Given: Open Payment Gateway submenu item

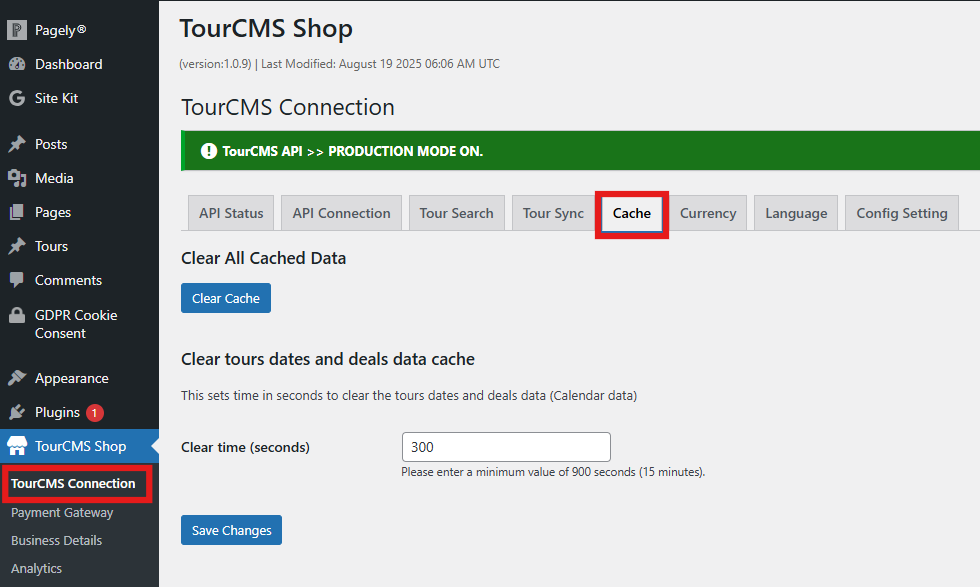Looking at the screenshot, I should click(62, 512).
